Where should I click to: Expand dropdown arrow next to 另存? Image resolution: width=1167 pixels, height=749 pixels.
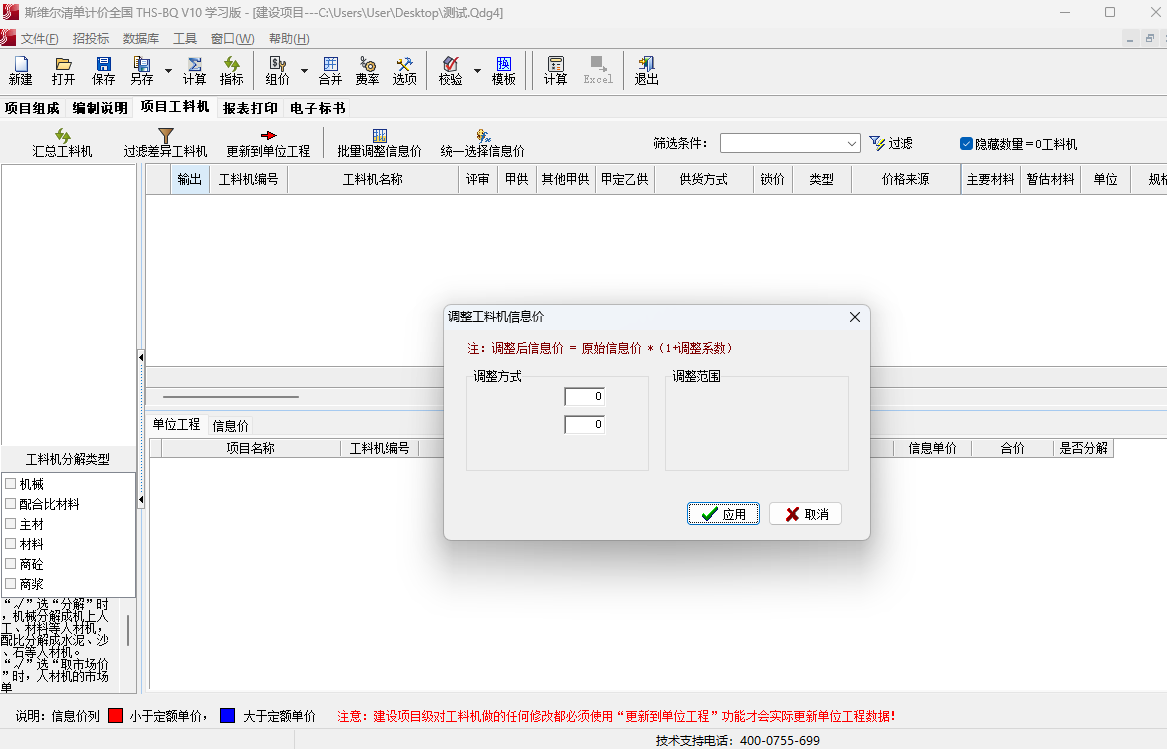168,71
